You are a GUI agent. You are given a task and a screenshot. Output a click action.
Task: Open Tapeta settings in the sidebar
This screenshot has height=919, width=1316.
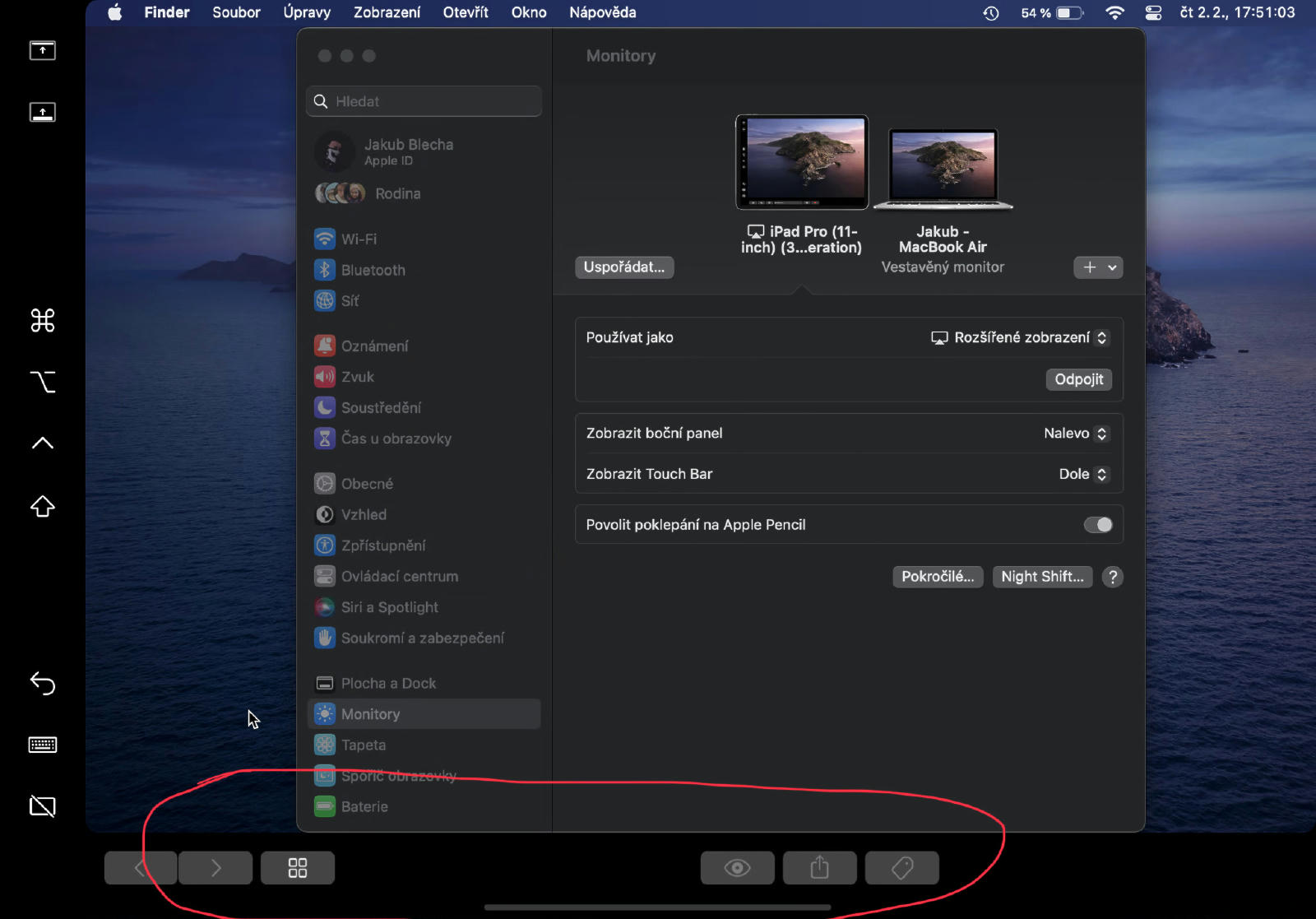pos(424,745)
